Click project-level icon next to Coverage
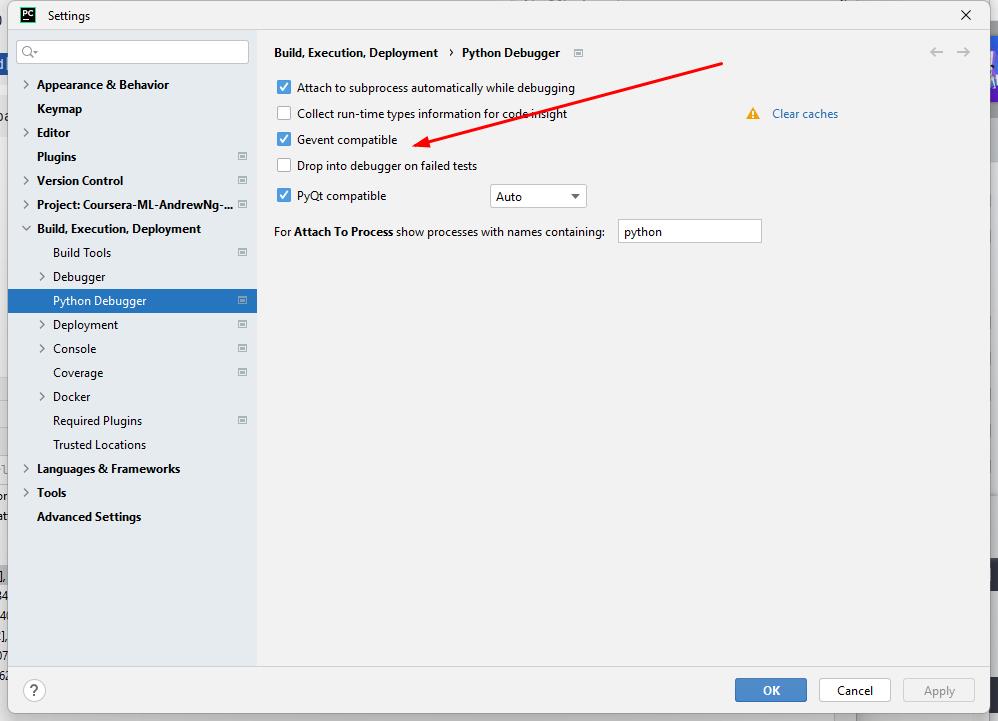This screenshot has width=998, height=721. tap(242, 372)
